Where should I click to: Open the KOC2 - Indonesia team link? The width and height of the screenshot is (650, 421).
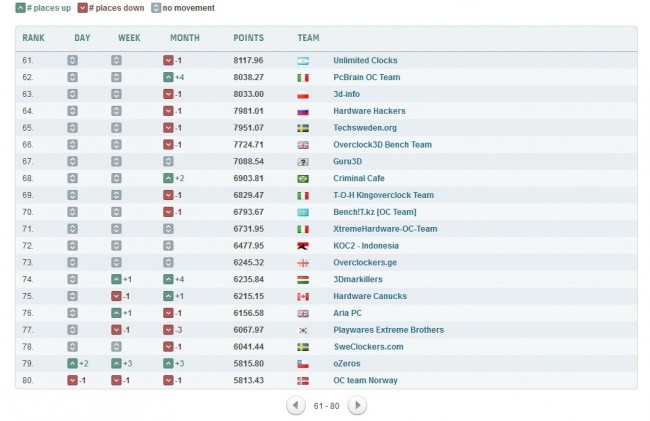pos(366,246)
